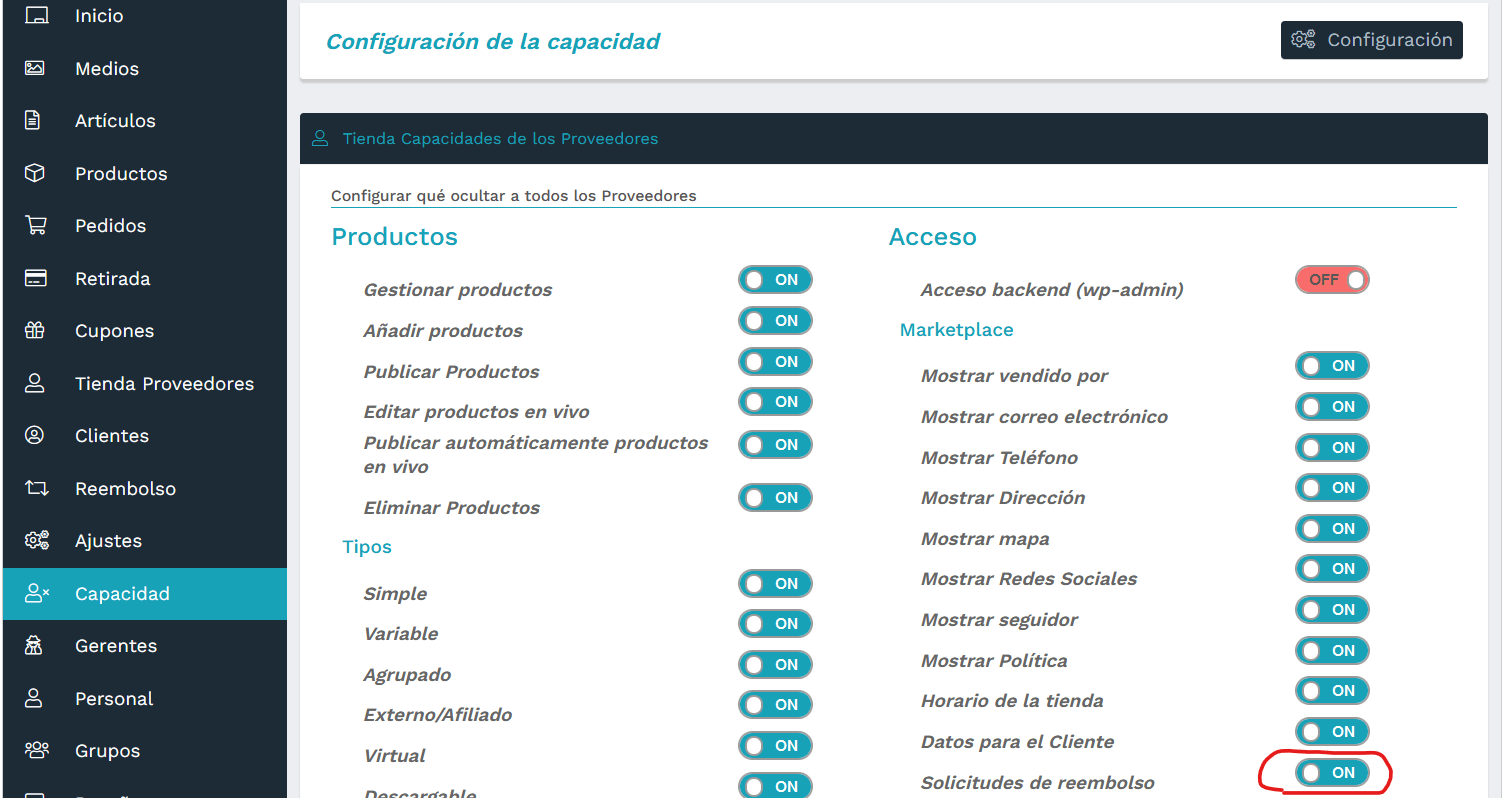This screenshot has width=1505, height=798.
Task: Click the Configuración button
Action: click(x=1371, y=40)
